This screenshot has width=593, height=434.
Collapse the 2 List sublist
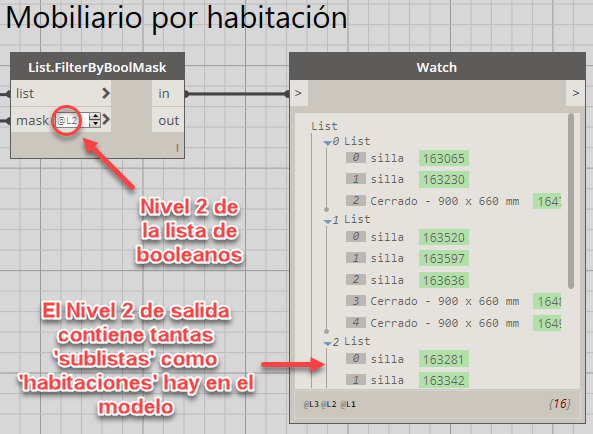click(328, 343)
